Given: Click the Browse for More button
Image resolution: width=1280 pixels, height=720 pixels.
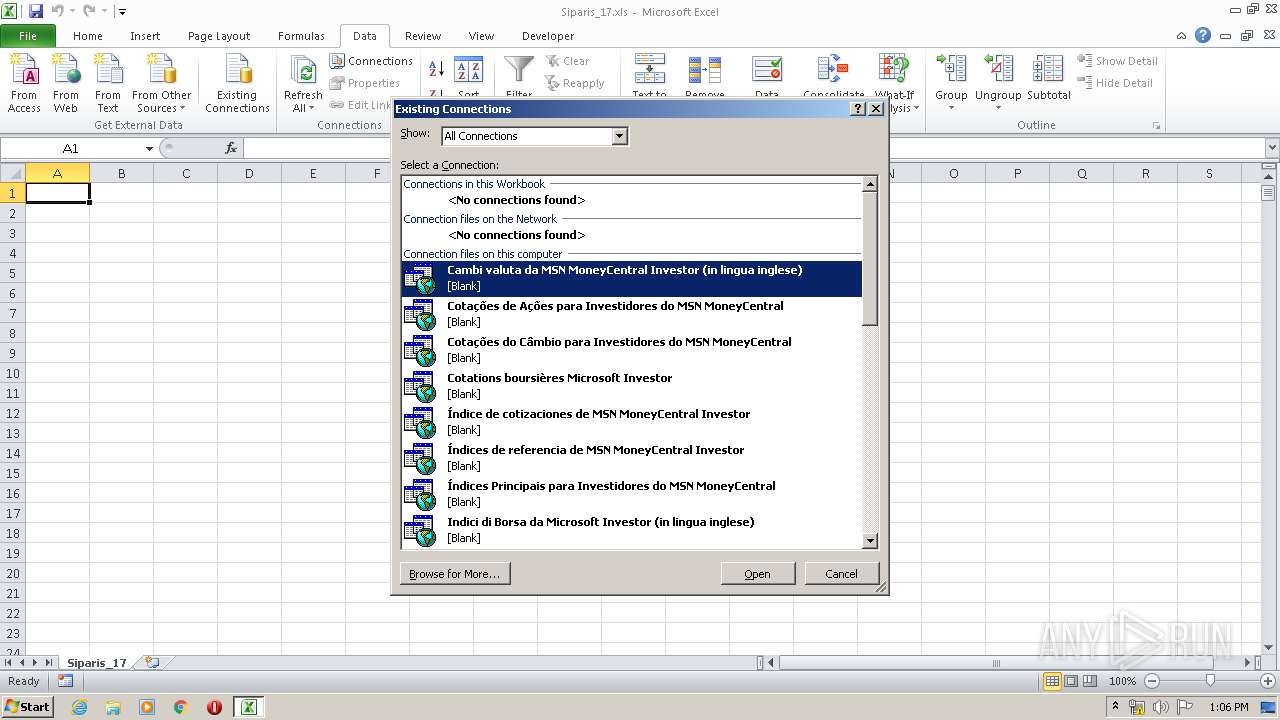Looking at the screenshot, I should coord(455,574).
